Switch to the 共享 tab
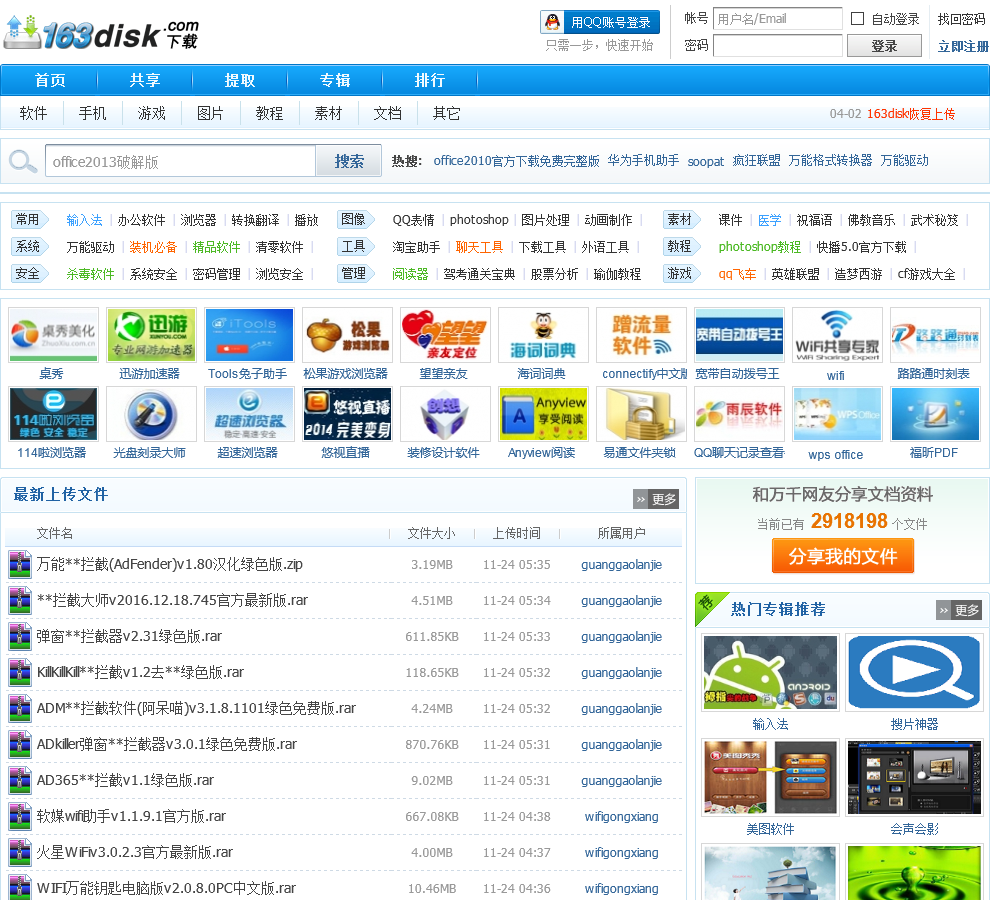The height and width of the screenshot is (900, 990). click(x=145, y=80)
